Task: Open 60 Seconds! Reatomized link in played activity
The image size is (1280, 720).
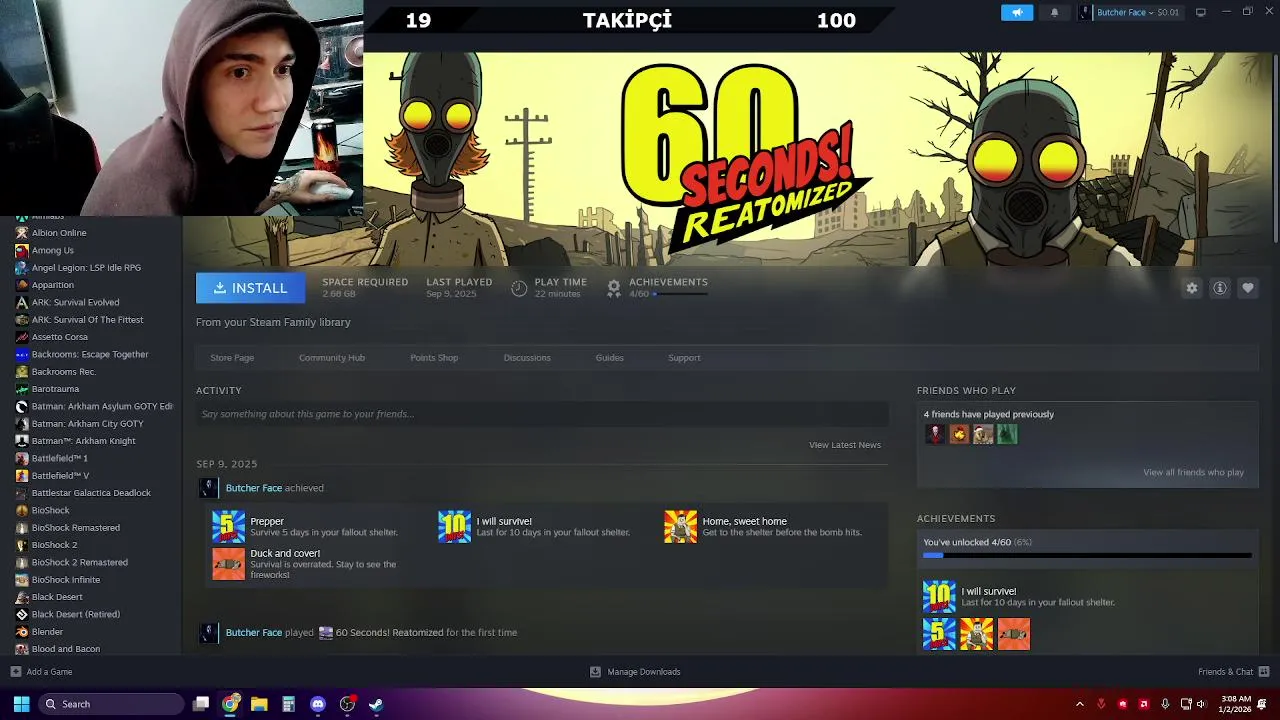Action: click(389, 632)
